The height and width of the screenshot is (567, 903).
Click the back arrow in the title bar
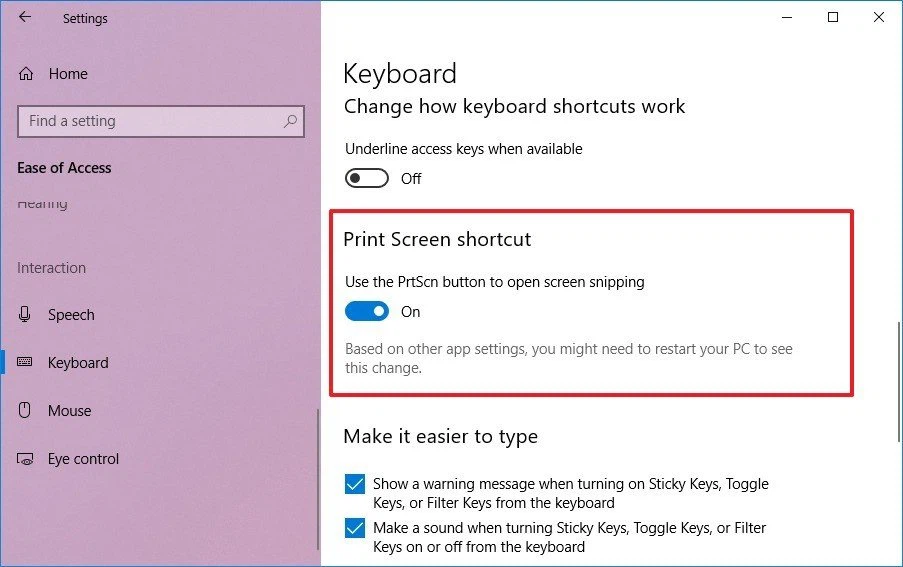pos(25,17)
